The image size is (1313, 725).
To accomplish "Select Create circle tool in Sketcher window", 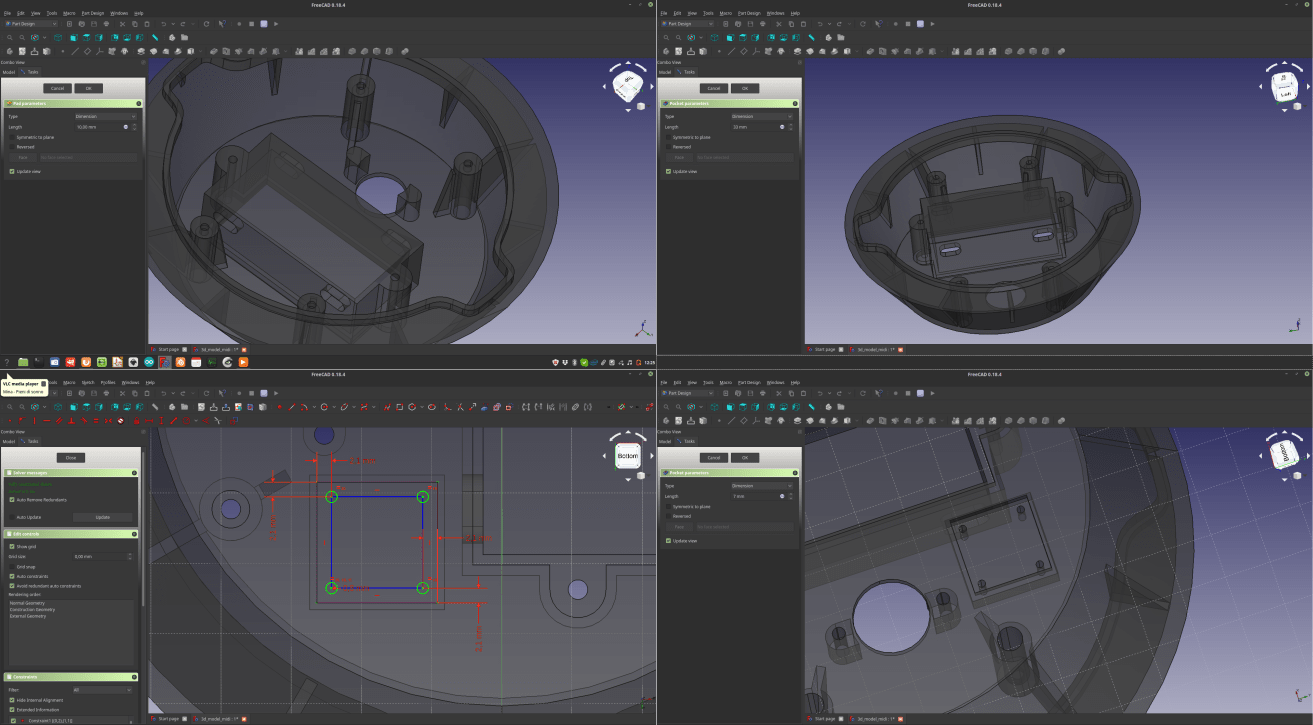I will [x=324, y=407].
